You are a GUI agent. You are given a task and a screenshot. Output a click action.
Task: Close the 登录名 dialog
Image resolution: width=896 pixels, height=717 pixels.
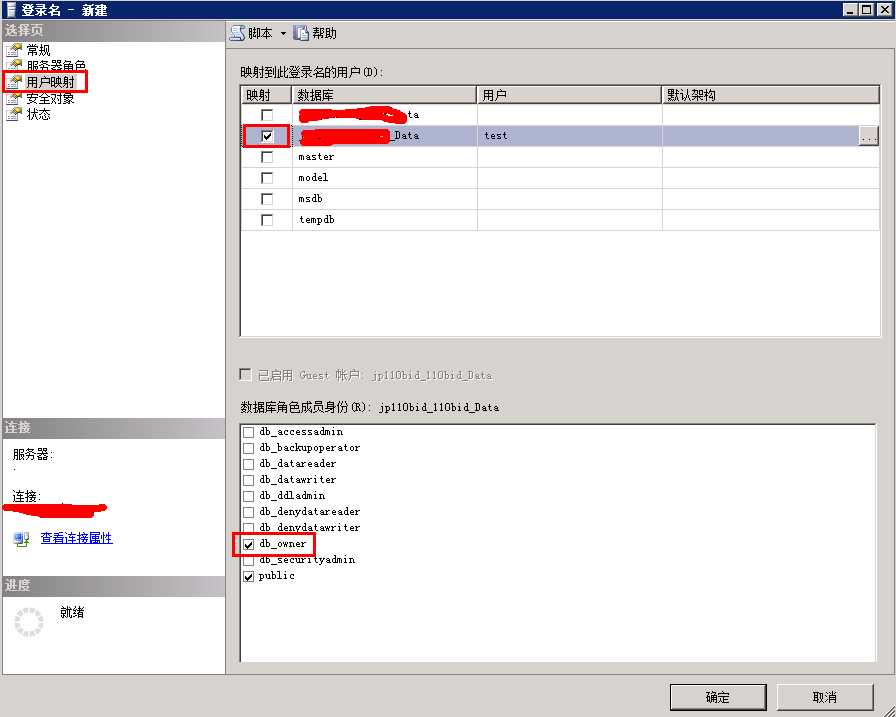click(884, 9)
